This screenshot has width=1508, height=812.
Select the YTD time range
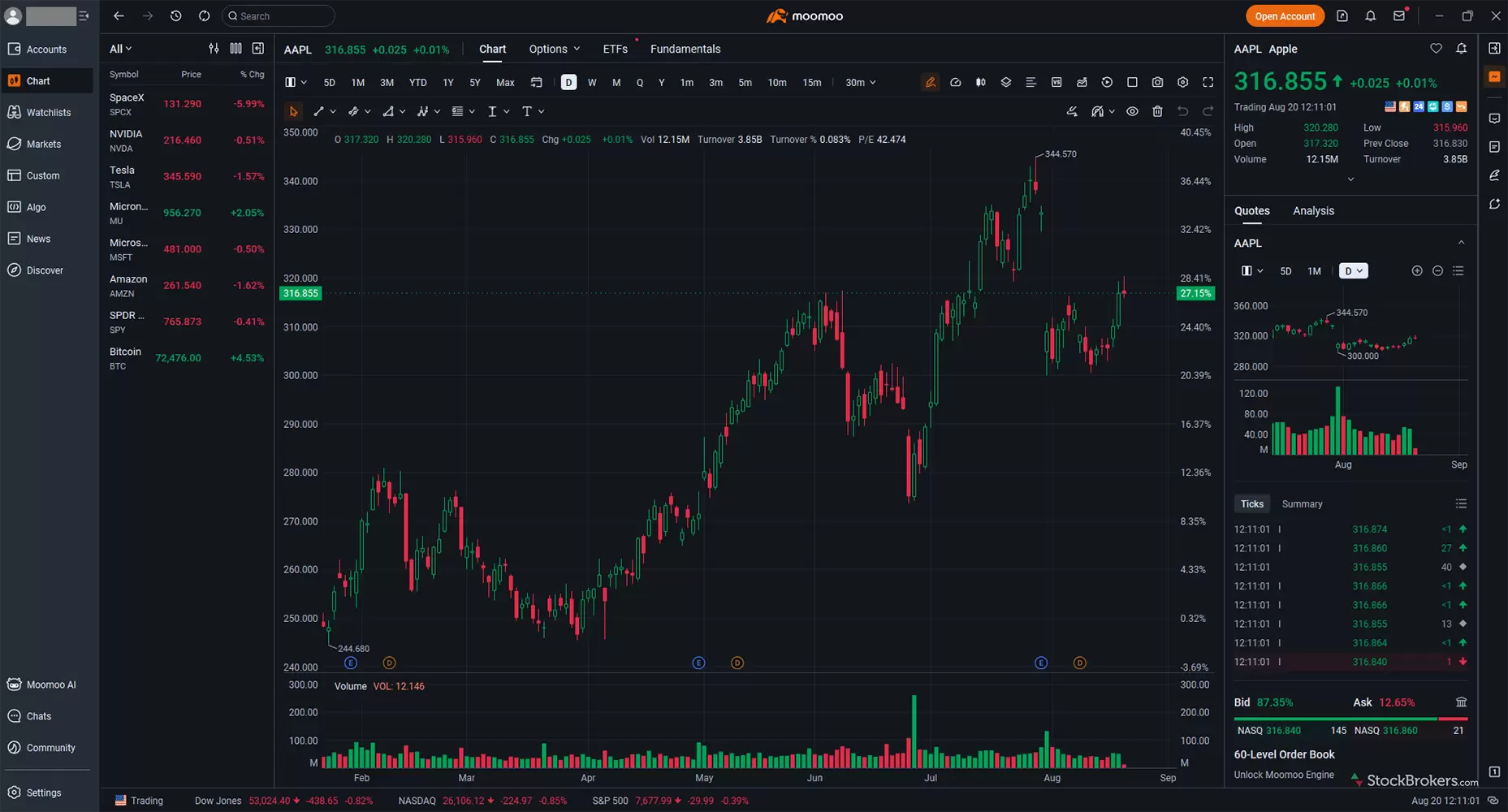point(417,82)
